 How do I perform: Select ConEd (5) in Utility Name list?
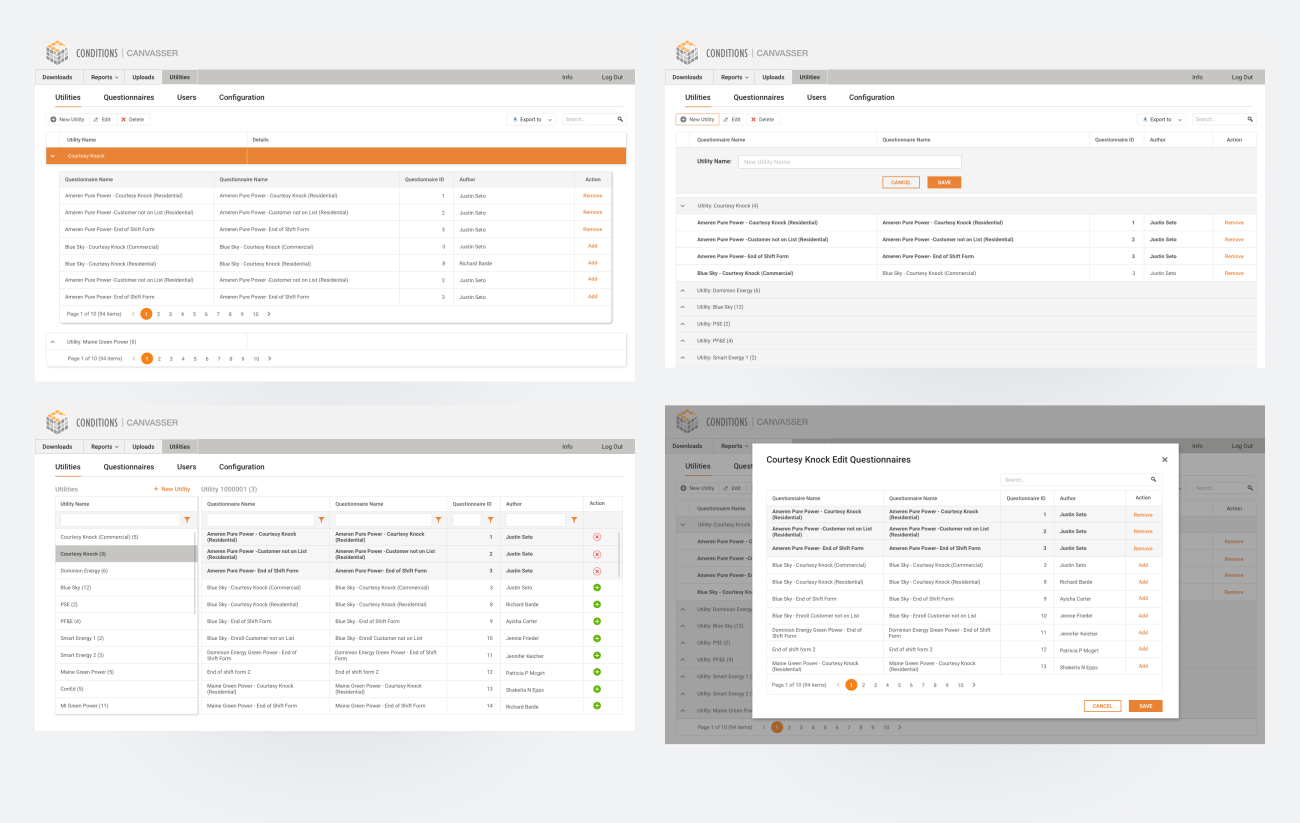click(126, 689)
